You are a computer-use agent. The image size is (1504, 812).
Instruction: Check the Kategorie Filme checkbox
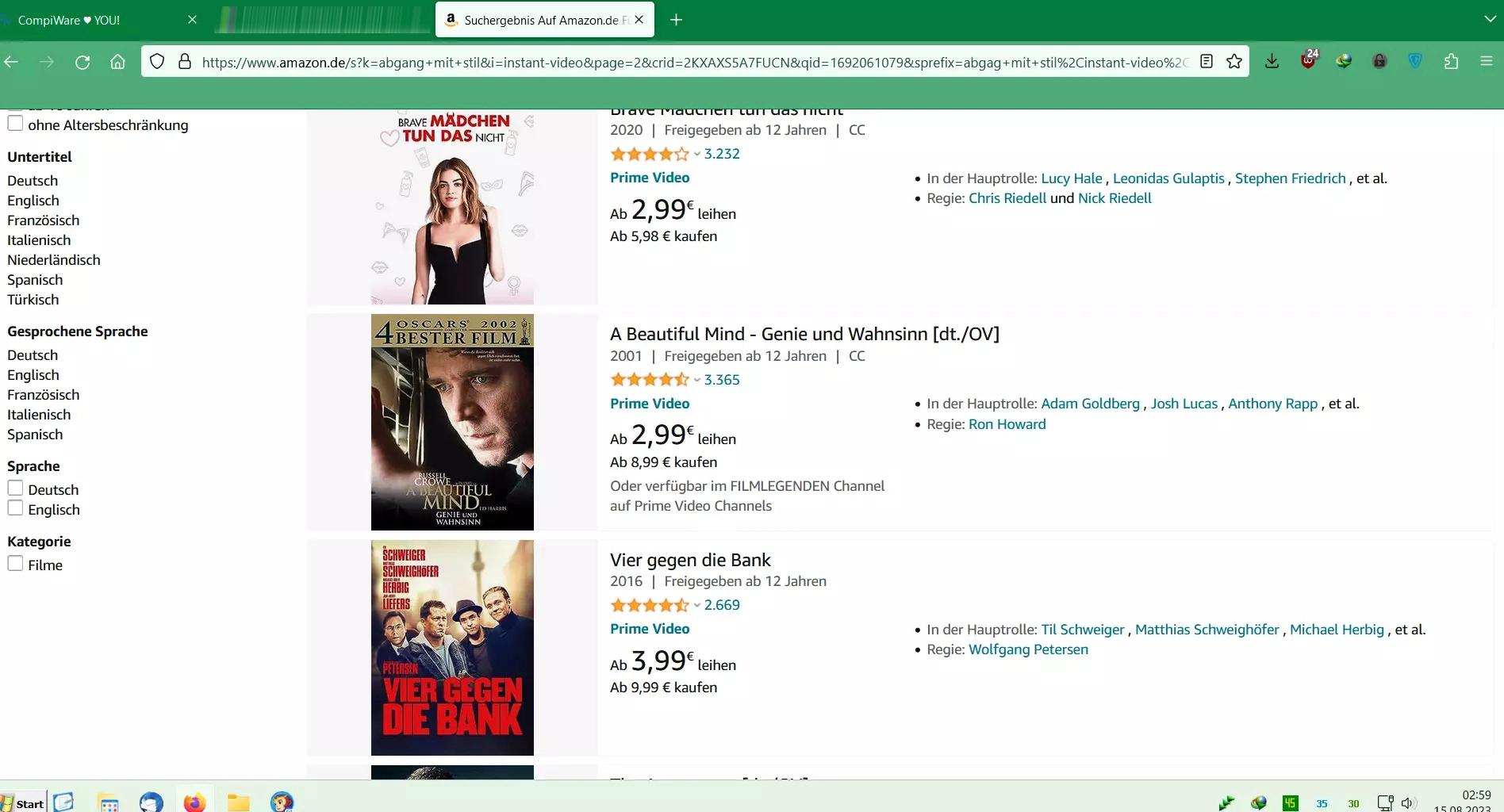pos(15,564)
